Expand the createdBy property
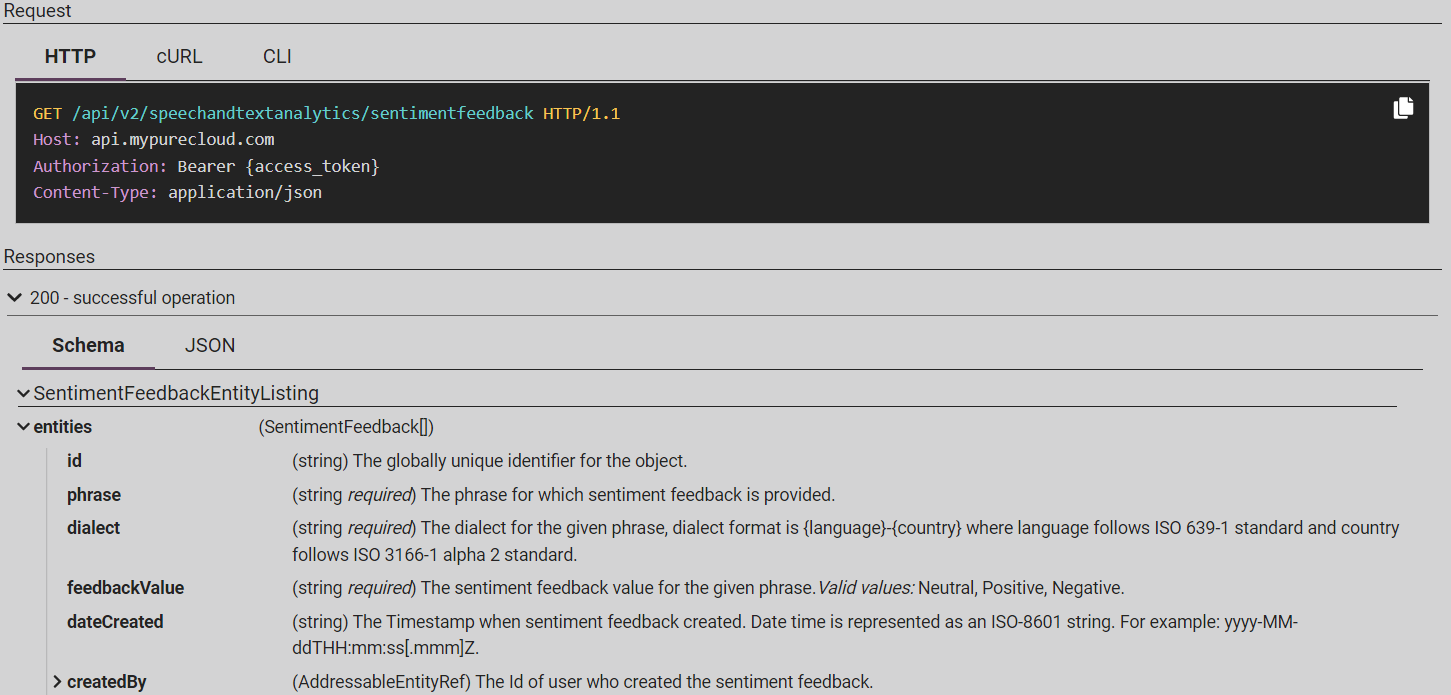Image resolution: width=1451 pixels, height=695 pixels. [58, 682]
